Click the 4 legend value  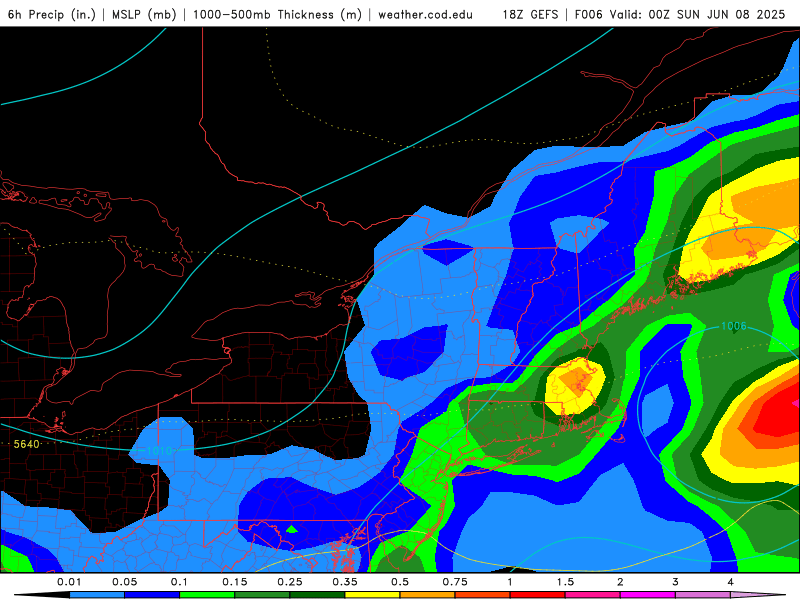pyautogui.click(x=731, y=582)
